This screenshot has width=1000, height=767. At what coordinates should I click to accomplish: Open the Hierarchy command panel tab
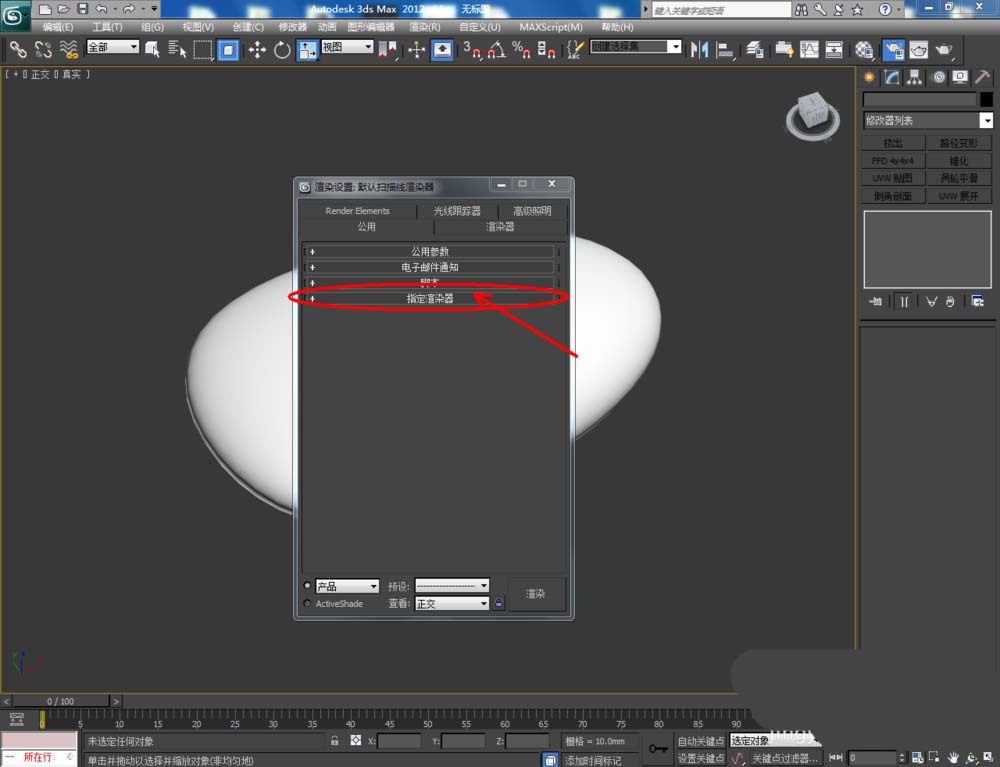pyautogui.click(x=915, y=77)
